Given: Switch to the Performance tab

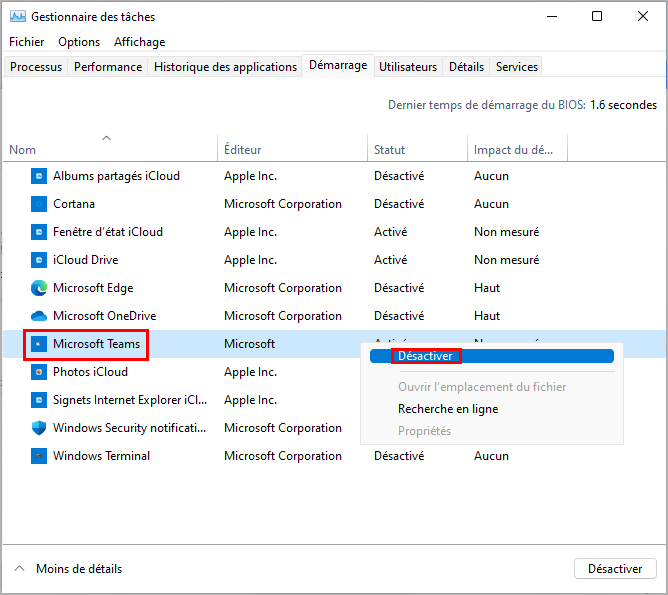Looking at the screenshot, I should (108, 67).
